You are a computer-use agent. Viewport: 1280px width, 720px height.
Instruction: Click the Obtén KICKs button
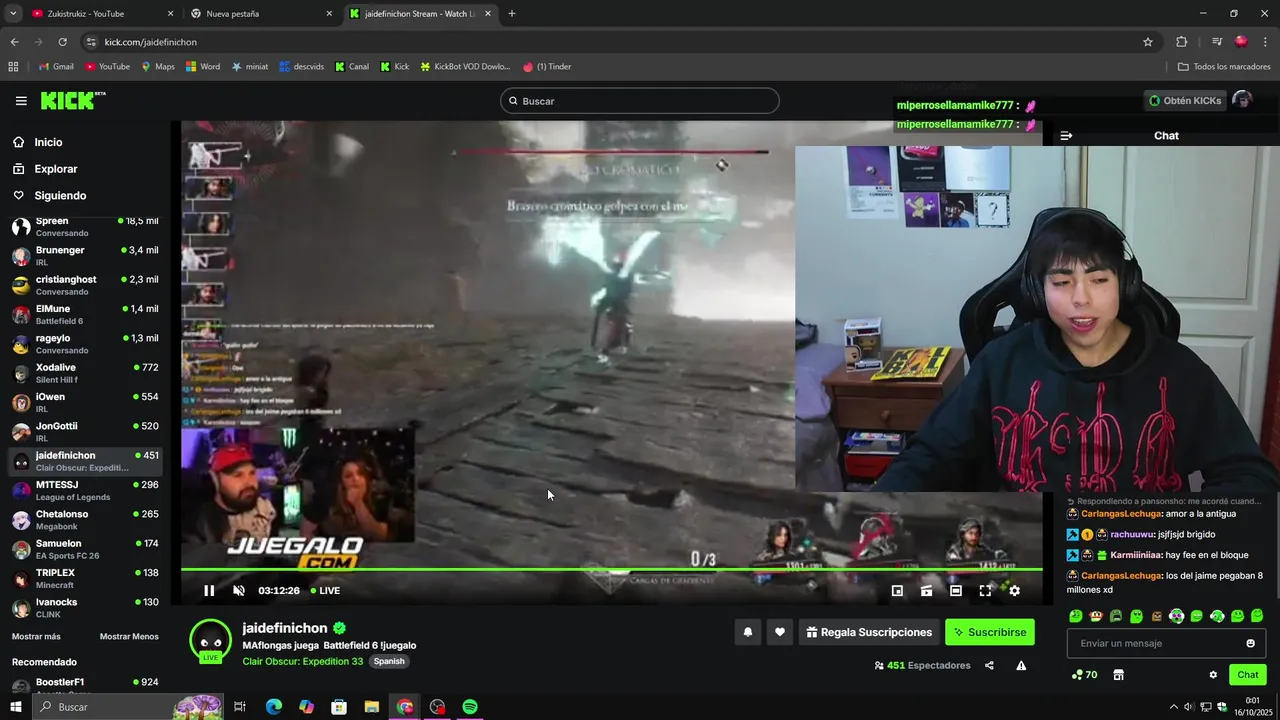[1185, 100]
